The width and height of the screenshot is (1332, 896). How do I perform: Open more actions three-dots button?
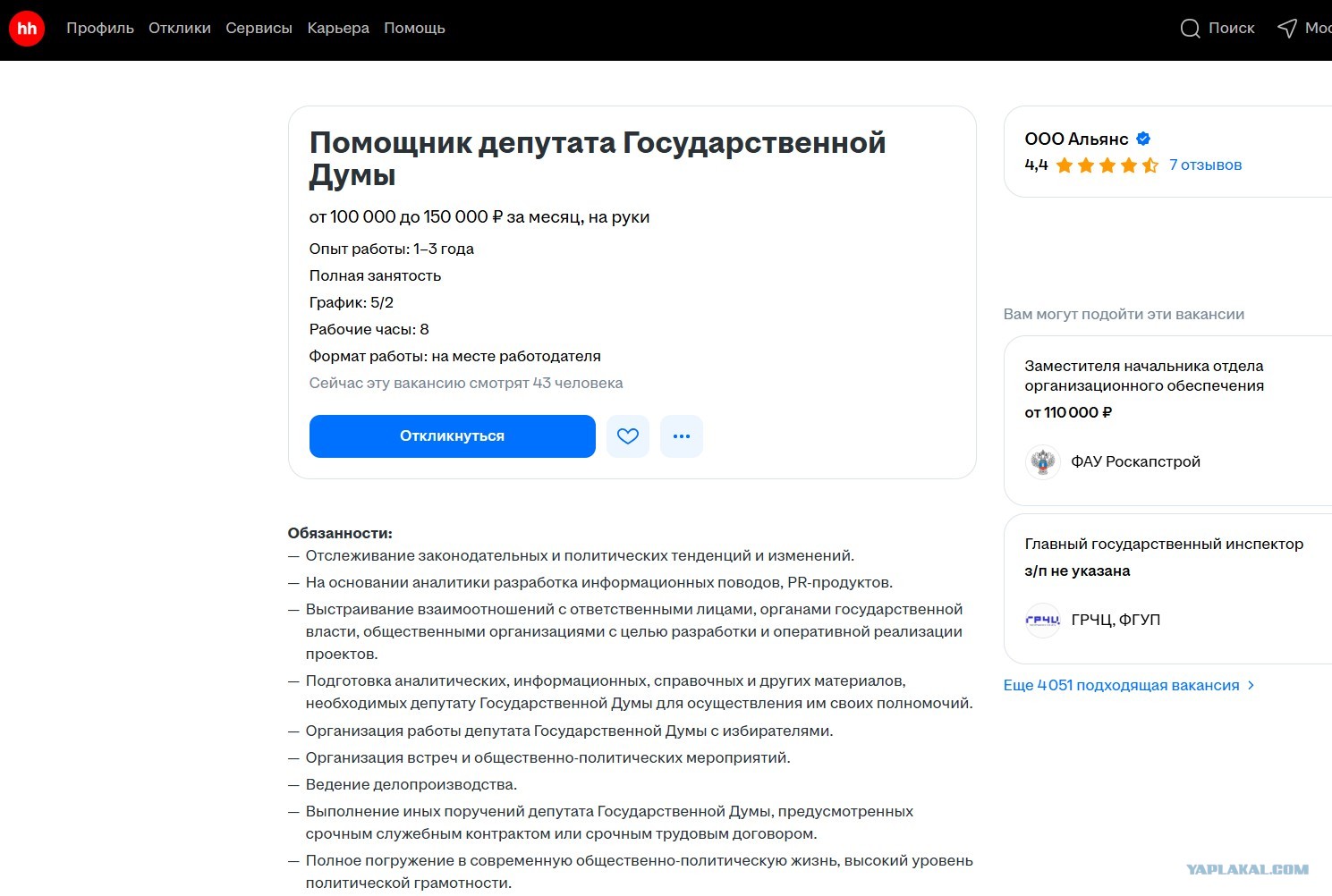coord(682,436)
